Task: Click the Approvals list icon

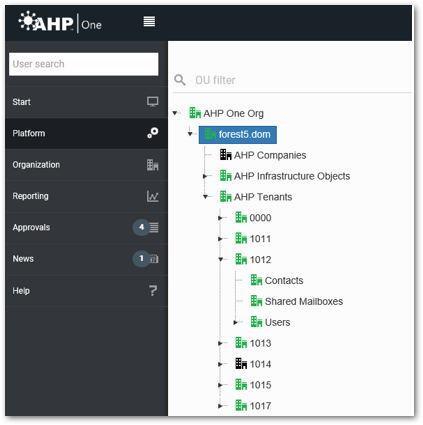Action: click(154, 227)
